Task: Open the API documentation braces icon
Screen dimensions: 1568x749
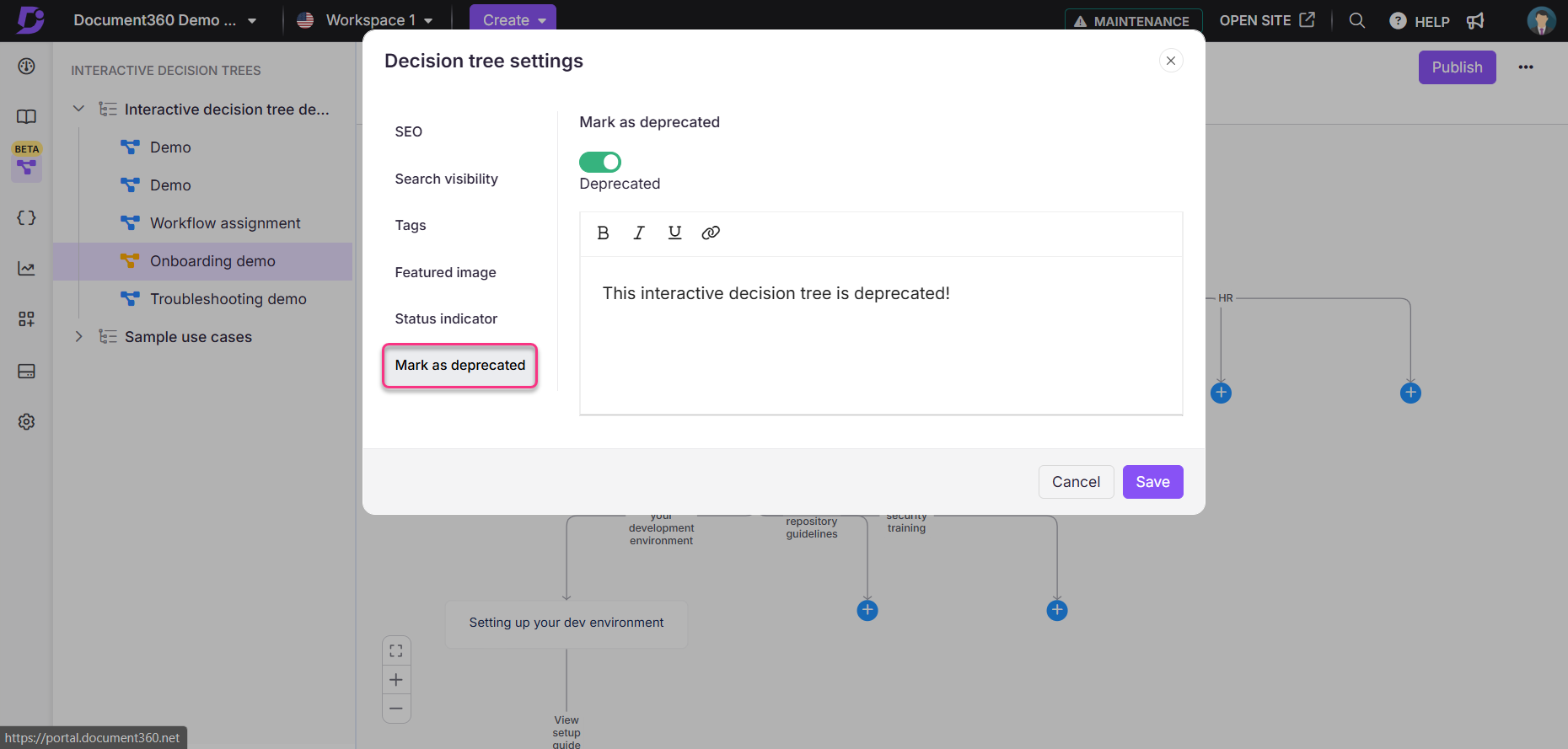Action: click(x=27, y=217)
